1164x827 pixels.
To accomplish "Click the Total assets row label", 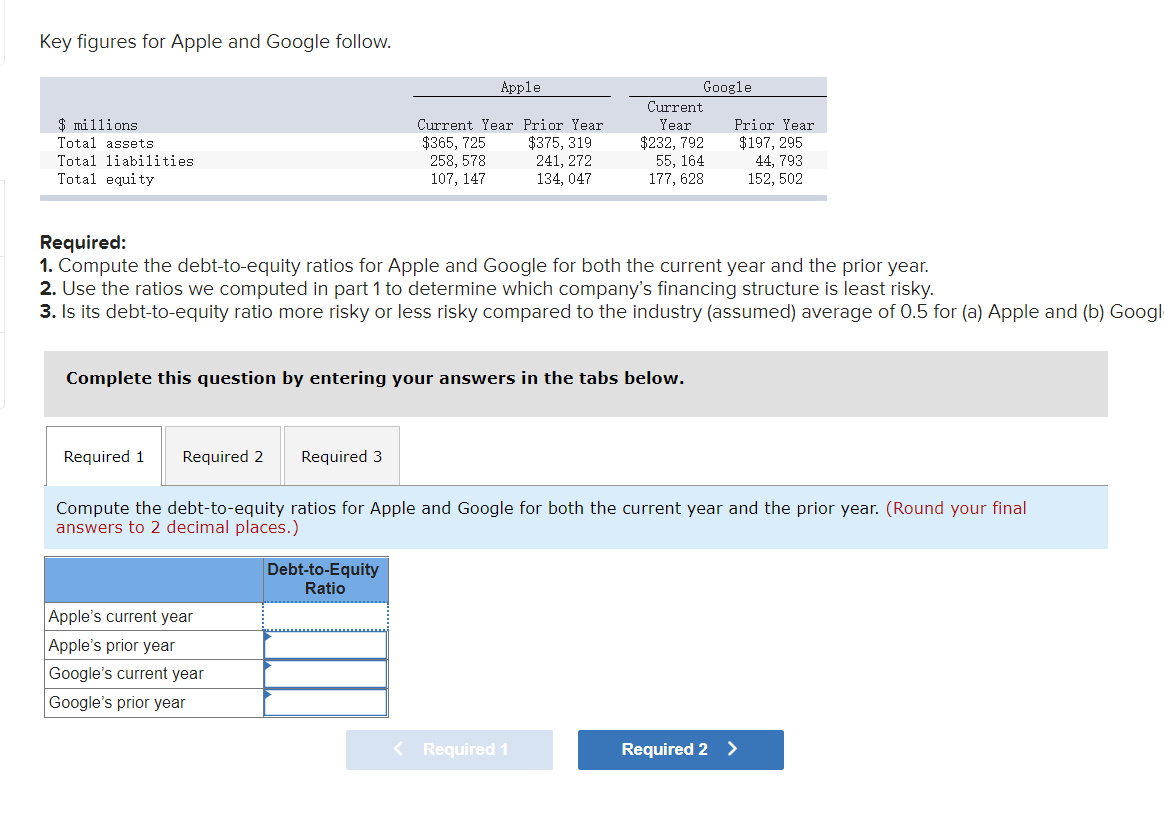I will [106, 143].
